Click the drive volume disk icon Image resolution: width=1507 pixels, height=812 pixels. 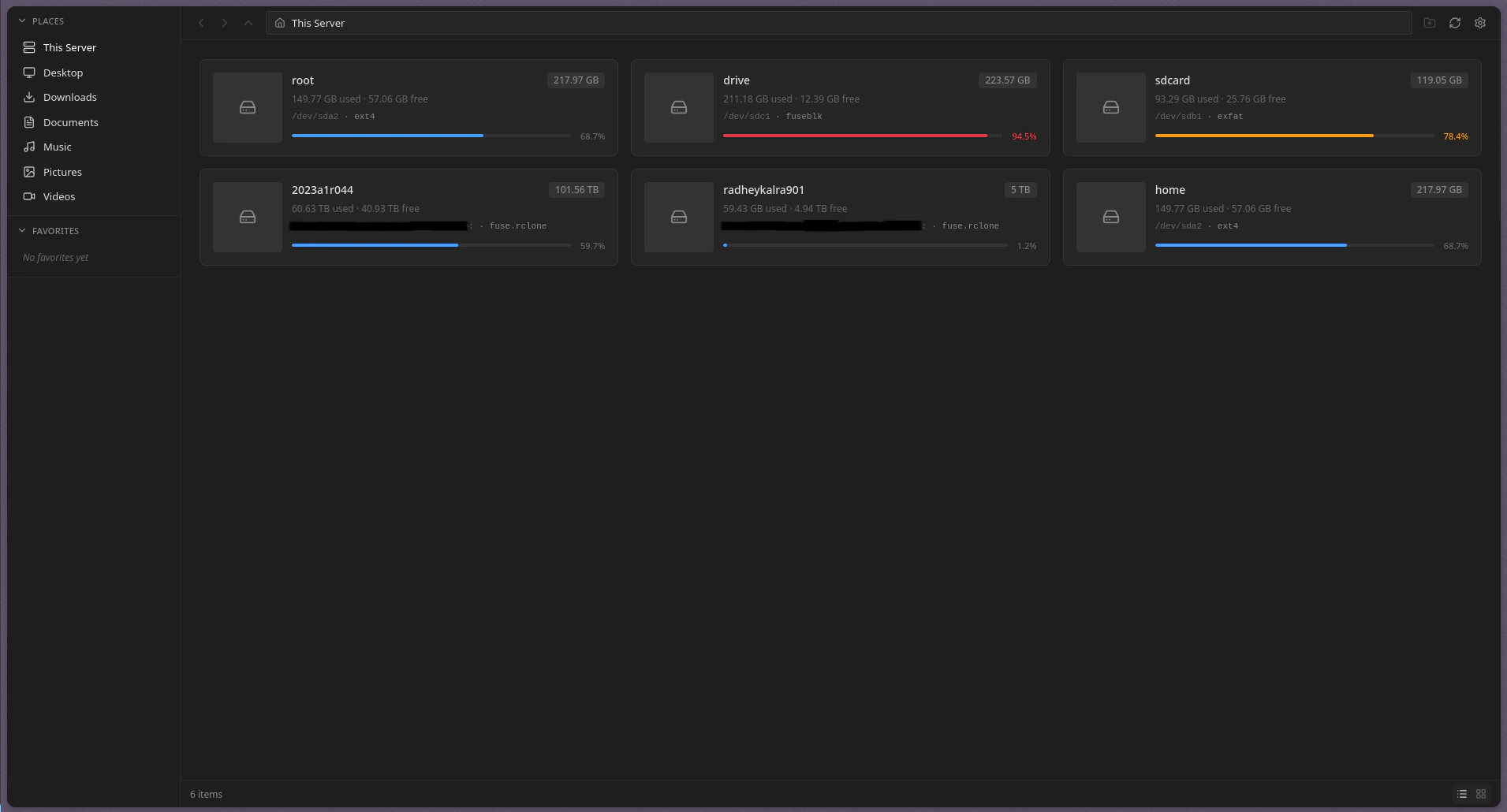[x=679, y=107]
